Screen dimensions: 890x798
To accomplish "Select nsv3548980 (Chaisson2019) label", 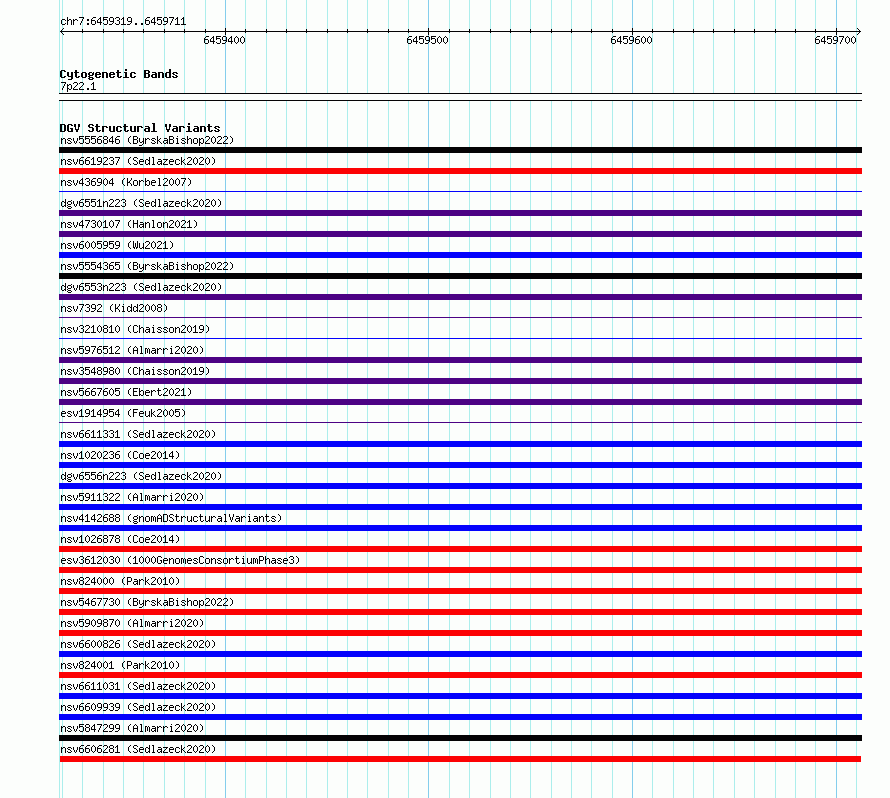I will (x=135, y=371).
